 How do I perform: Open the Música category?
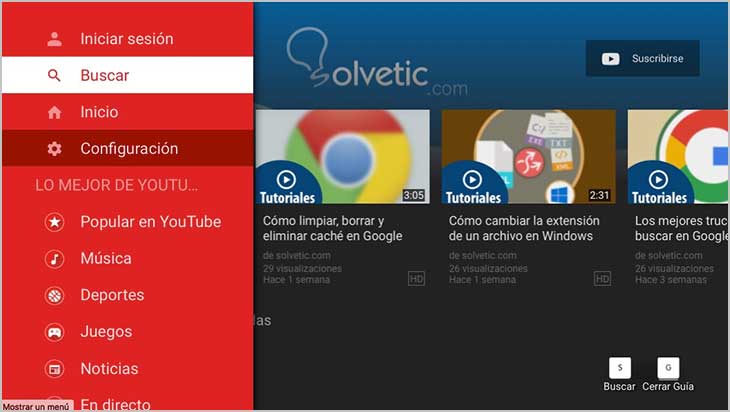128,259
